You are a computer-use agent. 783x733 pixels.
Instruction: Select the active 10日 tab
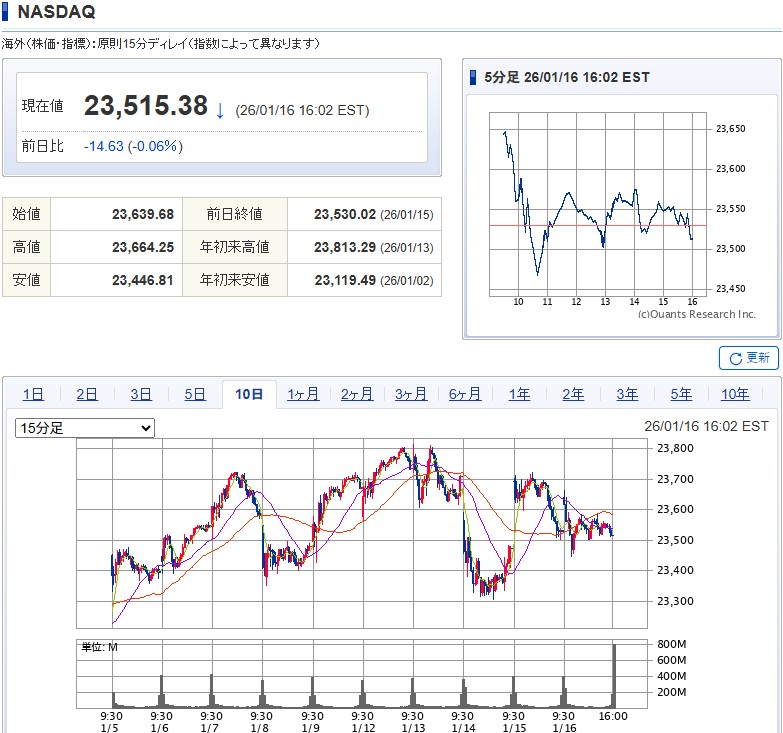point(249,394)
